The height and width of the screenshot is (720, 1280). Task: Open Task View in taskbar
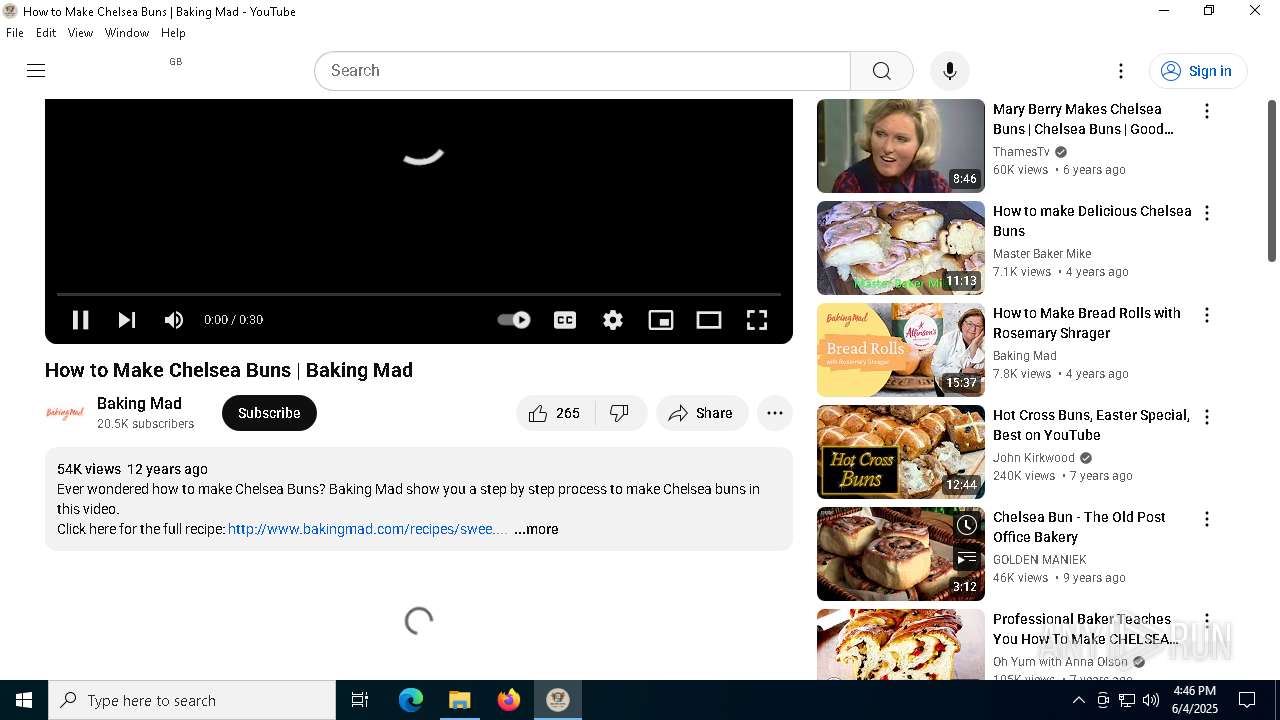360,700
